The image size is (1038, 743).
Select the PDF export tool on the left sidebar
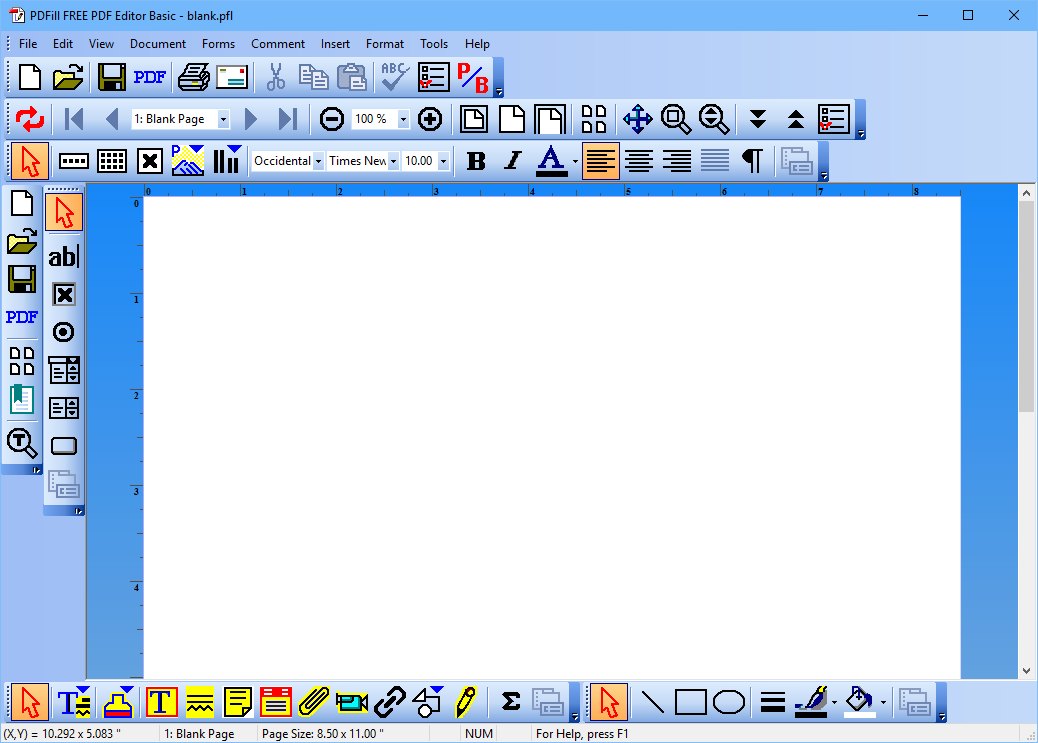click(21, 317)
